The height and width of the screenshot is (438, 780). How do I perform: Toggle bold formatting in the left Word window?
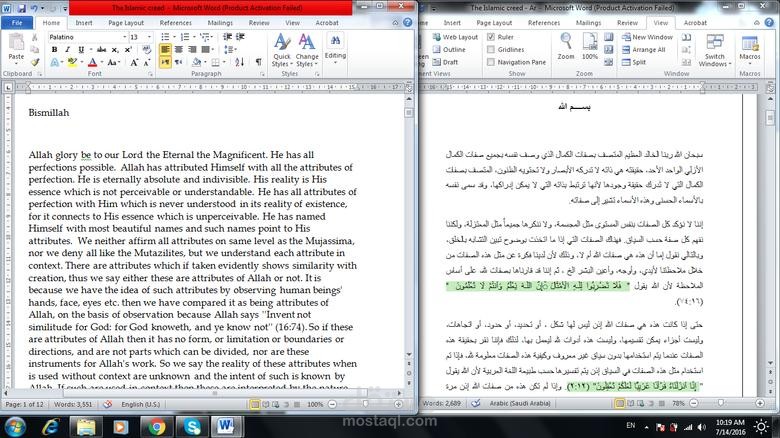(x=54, y=49)
